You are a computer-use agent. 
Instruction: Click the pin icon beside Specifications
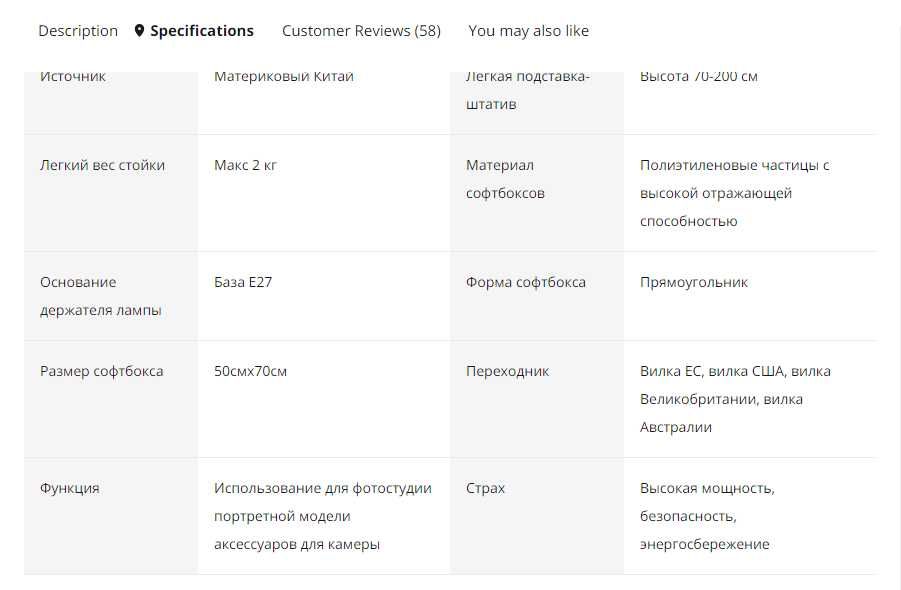tap(139, 31)
